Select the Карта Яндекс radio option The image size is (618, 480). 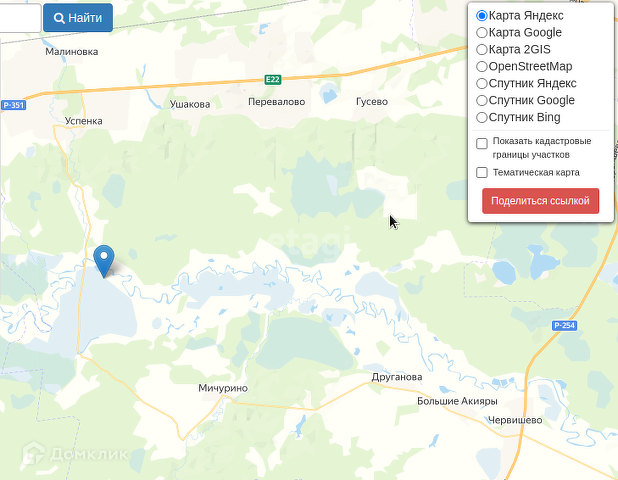point(482,16)
